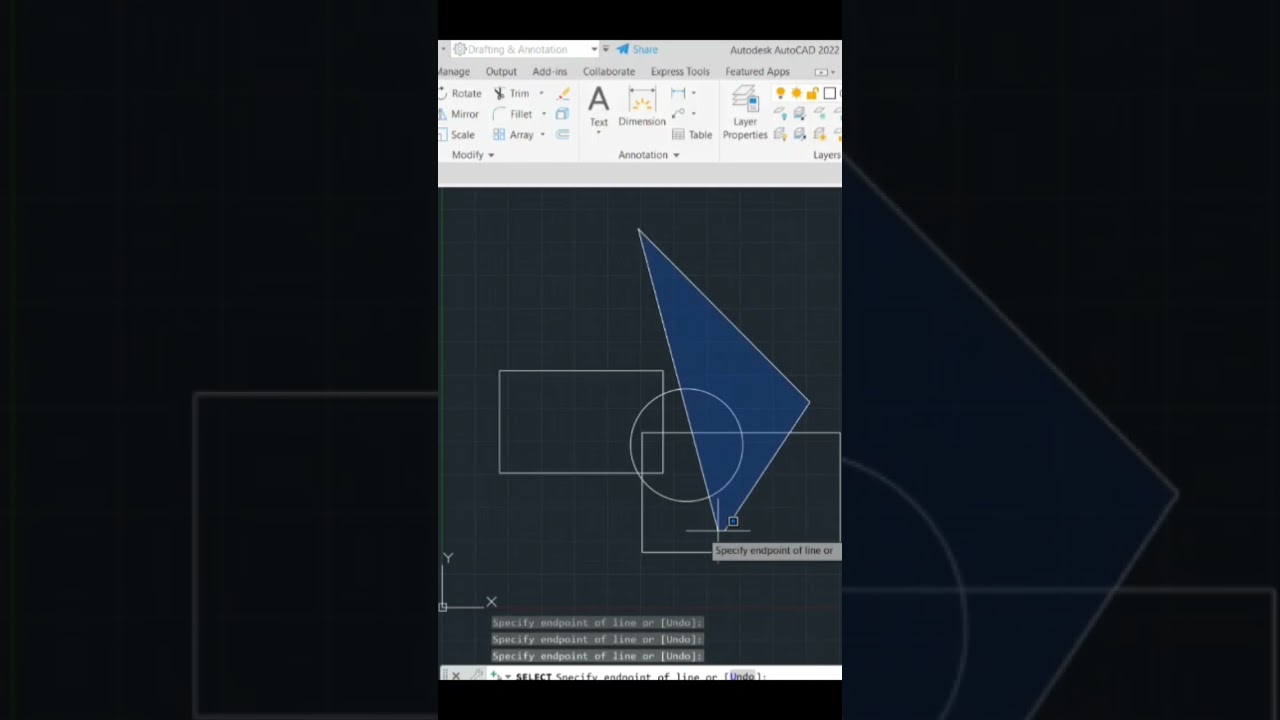The image size is (1280, 720).
Task: Expand Leader dropdown arrow
Action: 693,114
